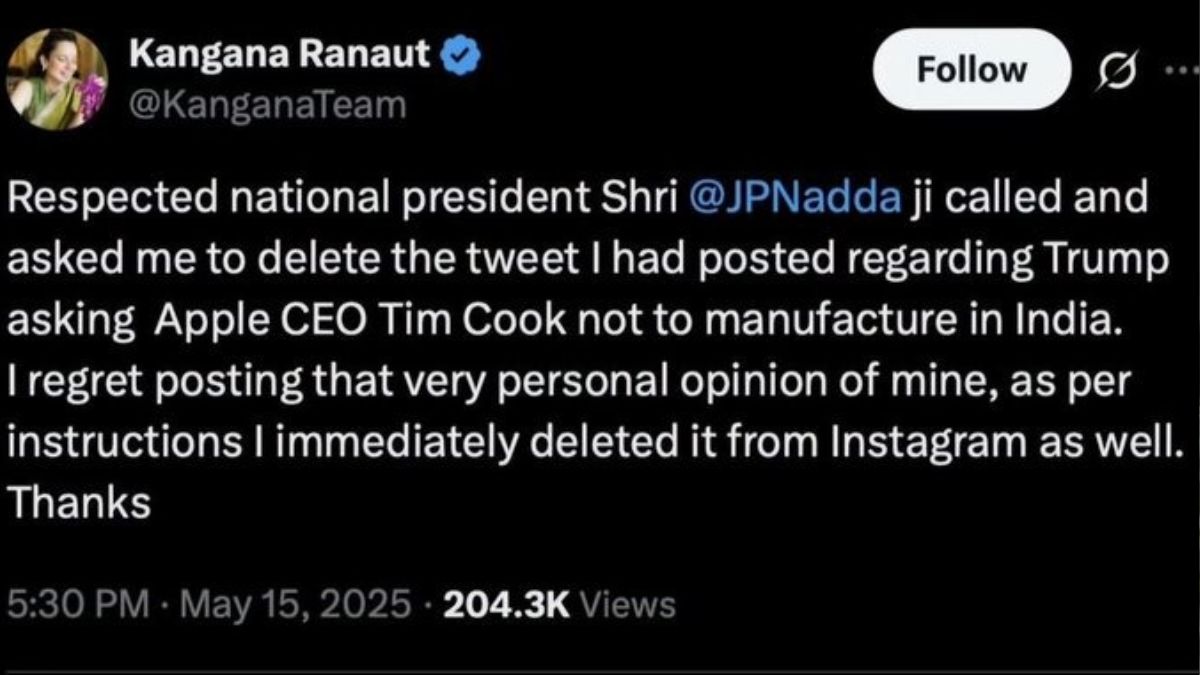The width and height of the screenshot is (1200, 675).
Task: Open the Grok slashed-circle icon
Action: click(1114, 72)
